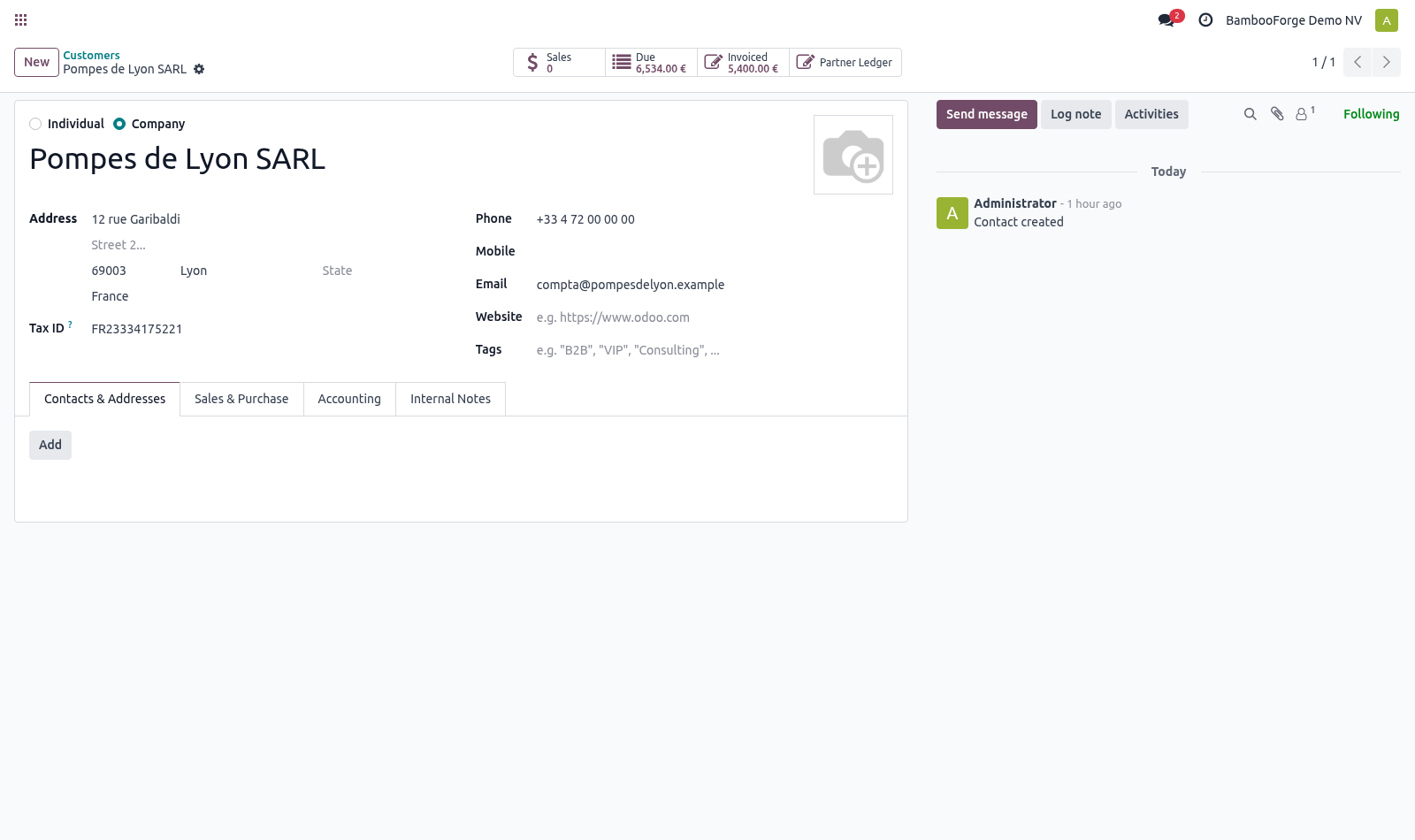Switch to the Accounting tab
The image size is (1415, 840).
349,399
